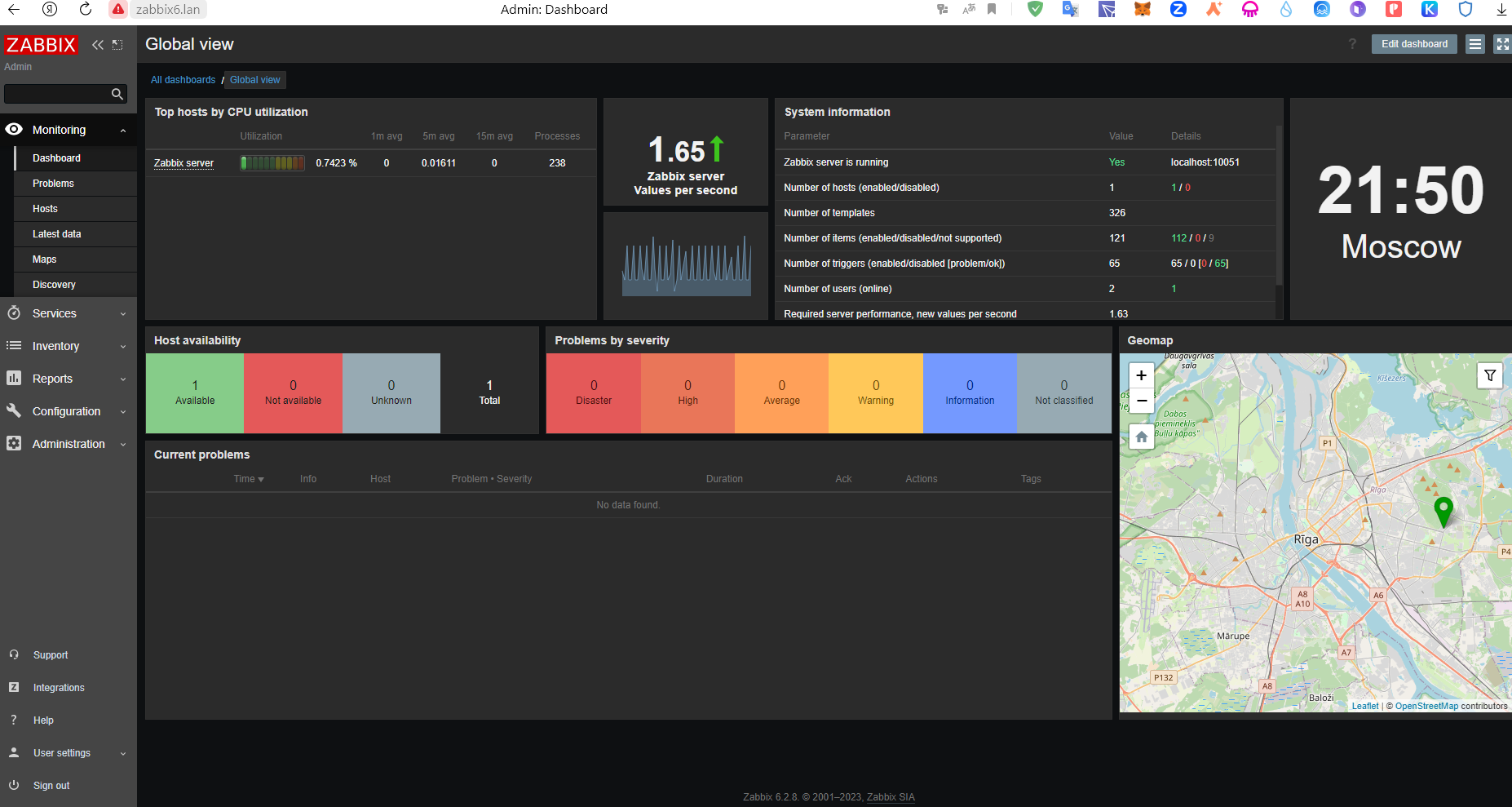1512x807 pixels.
Task: Enter kiosk mode with the fullscreen toggle
Action: [x=1502, y=43]
